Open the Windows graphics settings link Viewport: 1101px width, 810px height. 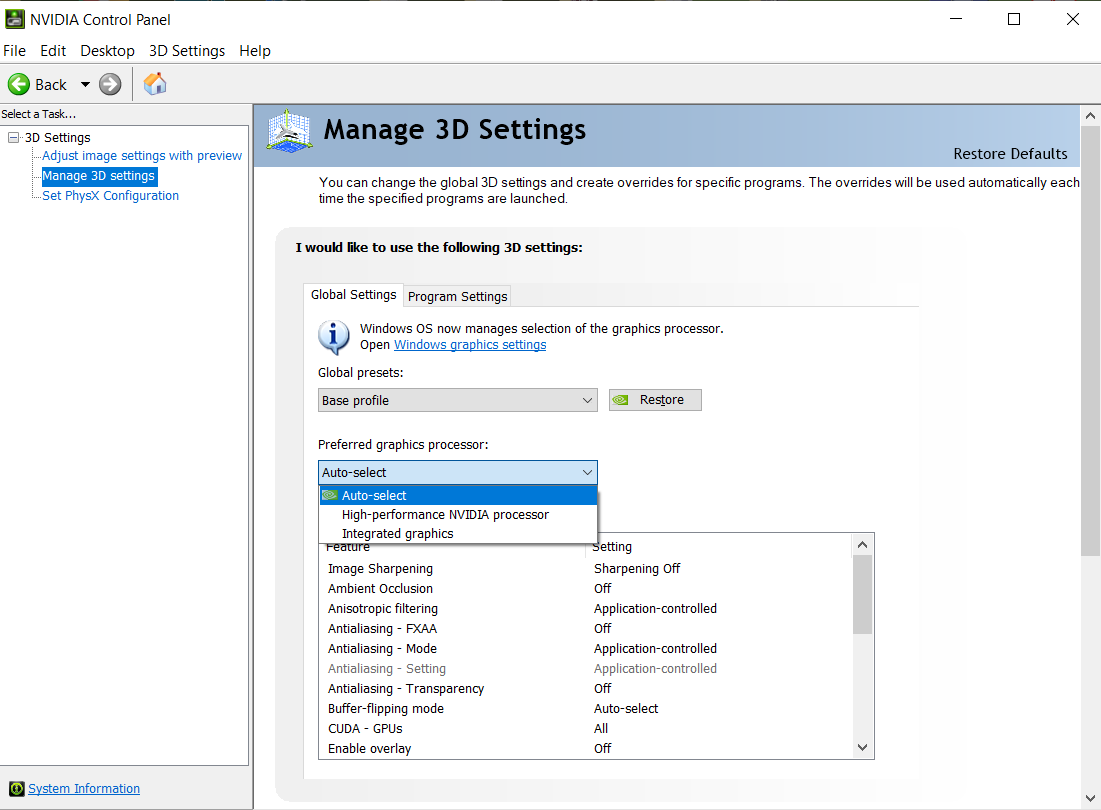[470, 345]
